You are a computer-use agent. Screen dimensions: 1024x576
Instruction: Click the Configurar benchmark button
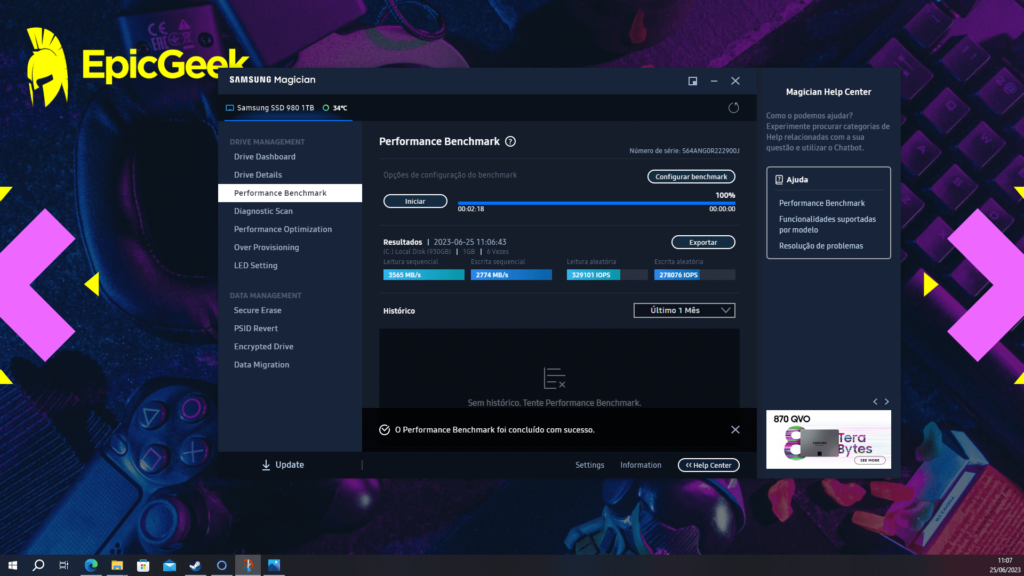coord(690,176)
